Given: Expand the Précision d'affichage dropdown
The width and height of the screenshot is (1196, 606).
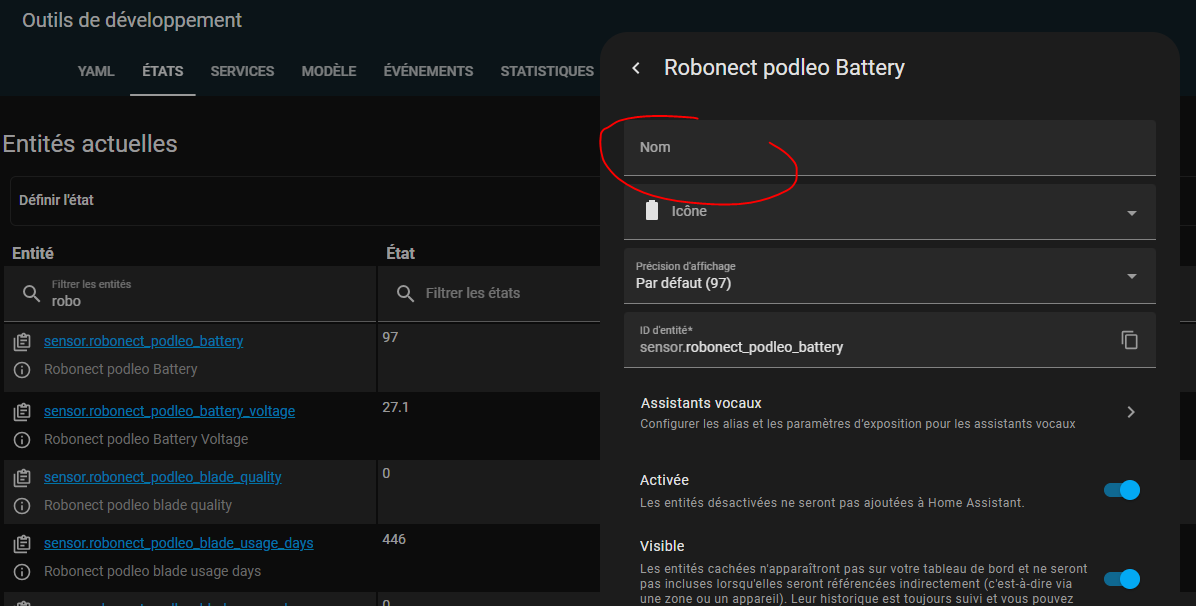Looking at the screenshot, I should (1131, 276).
